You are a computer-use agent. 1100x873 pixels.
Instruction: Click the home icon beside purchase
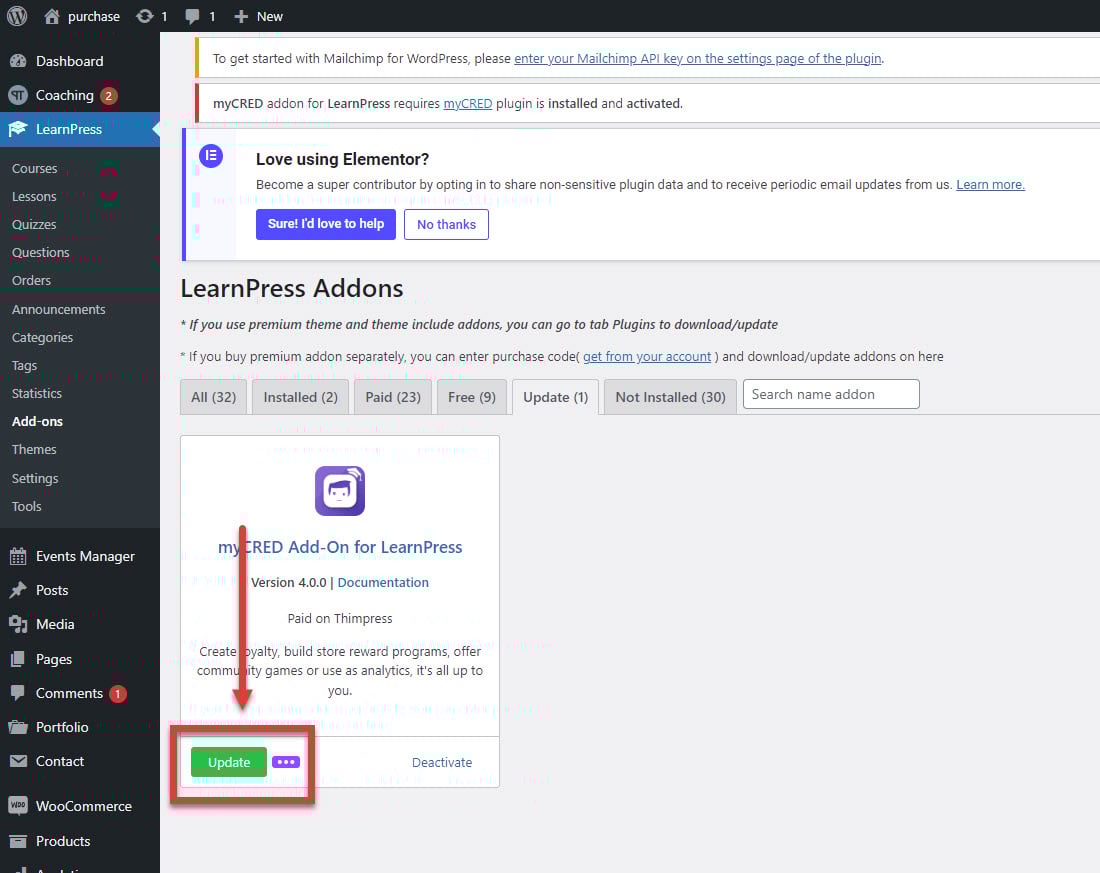(x=51, y=16)
